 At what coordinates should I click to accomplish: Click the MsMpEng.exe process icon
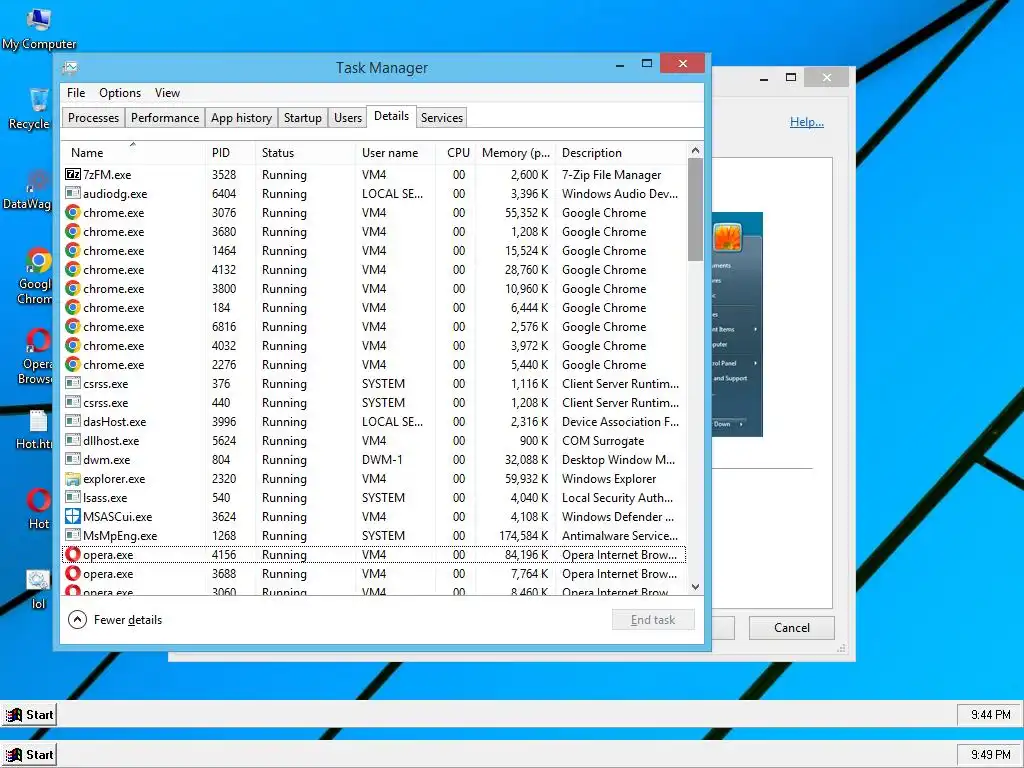(72, 536)
